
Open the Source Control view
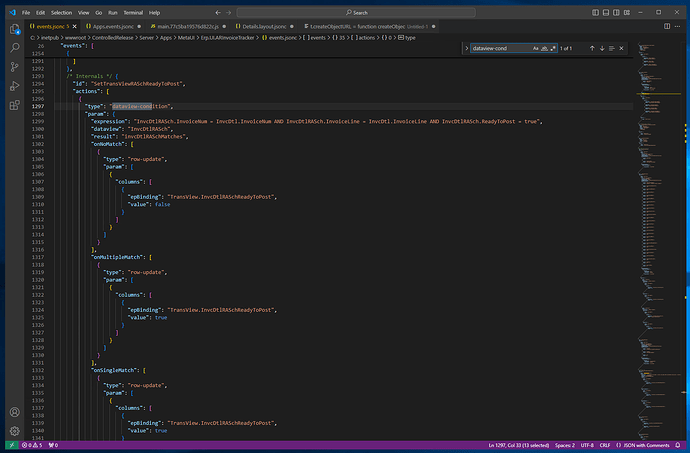point(15,66)
